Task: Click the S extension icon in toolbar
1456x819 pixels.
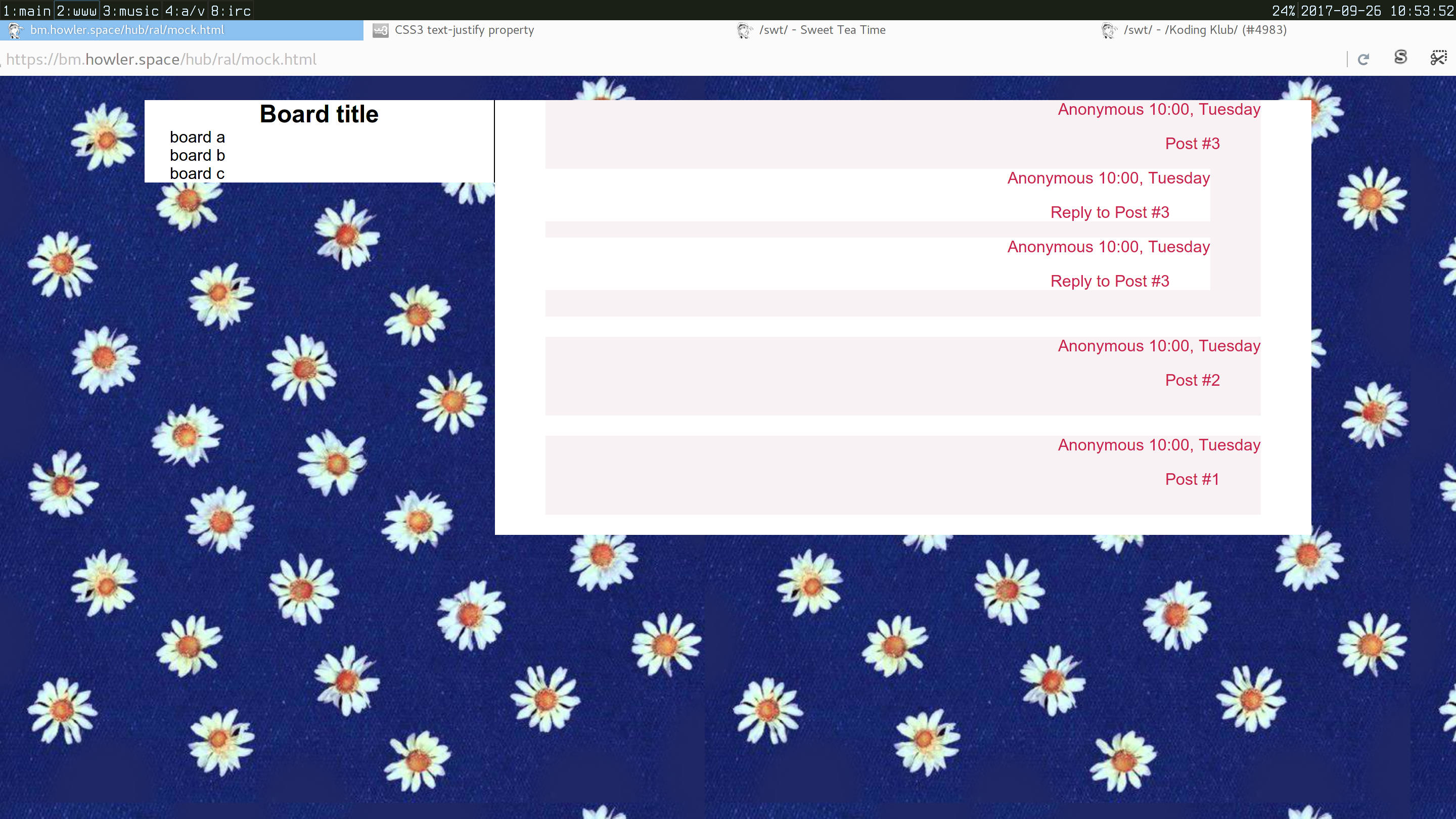Action: click(1400, 58)
